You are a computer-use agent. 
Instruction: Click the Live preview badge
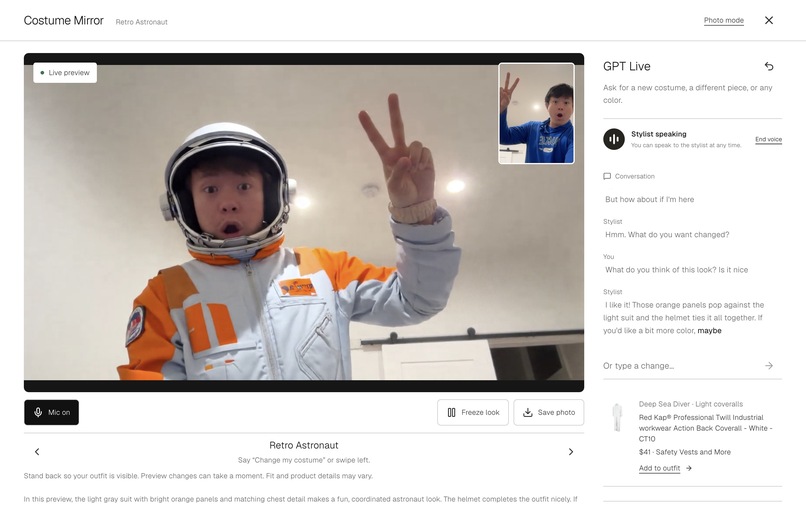click(65, 73)
